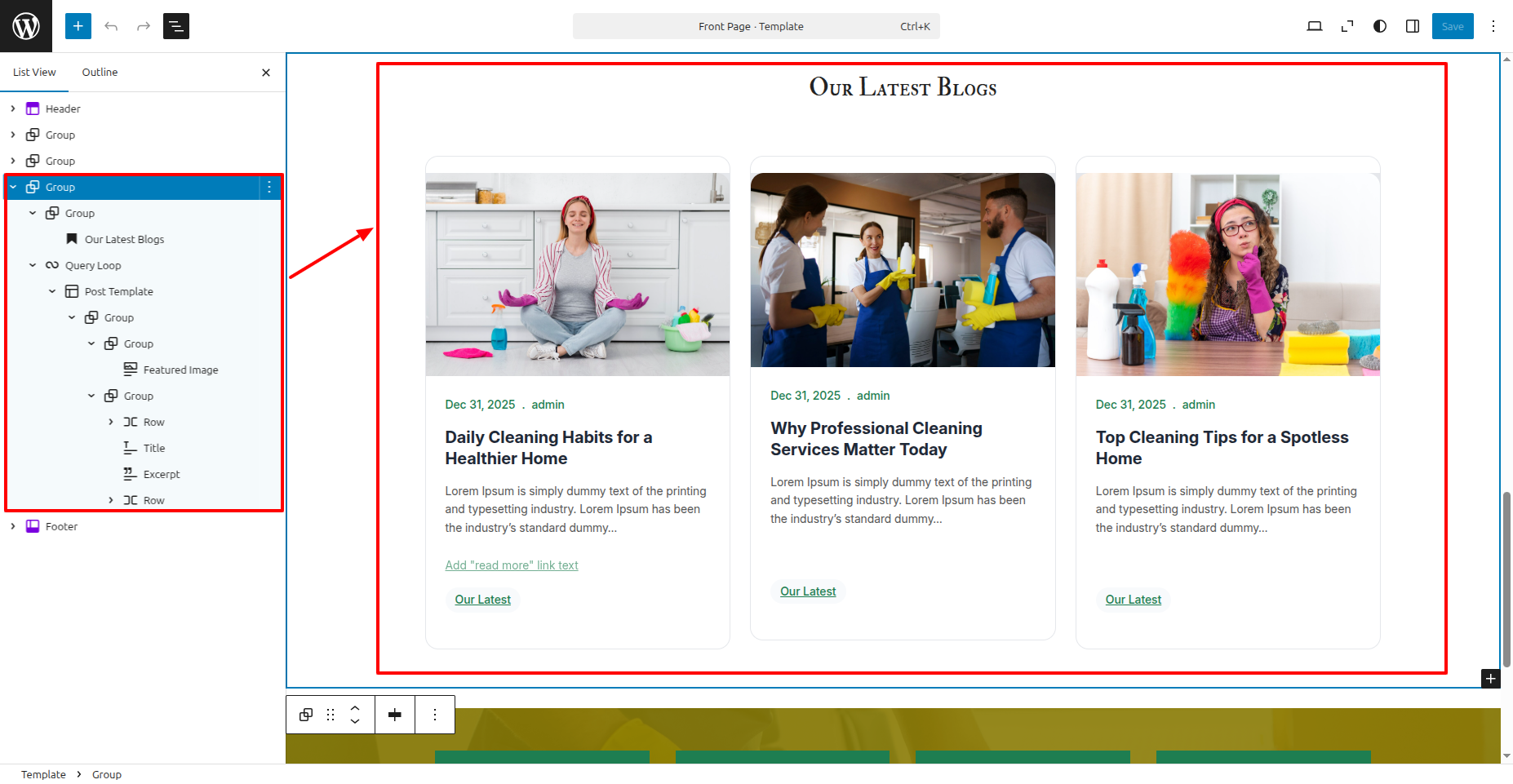Image resolution: width=1513 pixels, height=784 pixels.
Task: Toggle the style book half-circle icon
Action: pos(1380,26)
